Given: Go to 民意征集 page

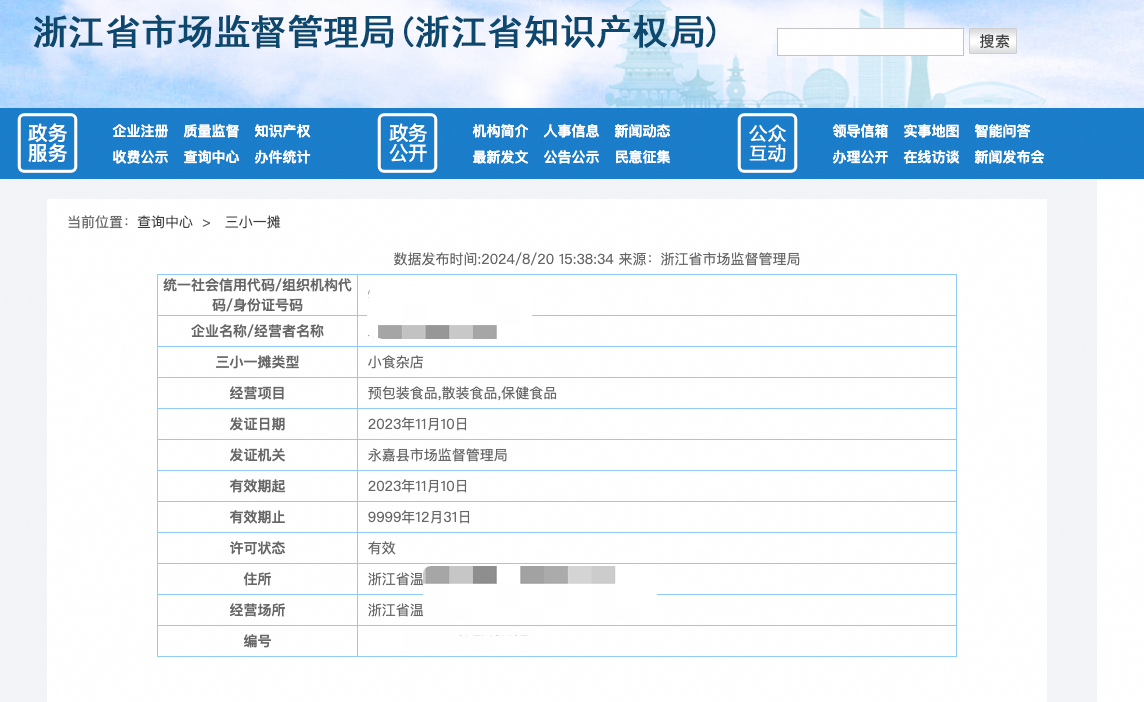Looking at the screenshot, I should tap(642, 157).
